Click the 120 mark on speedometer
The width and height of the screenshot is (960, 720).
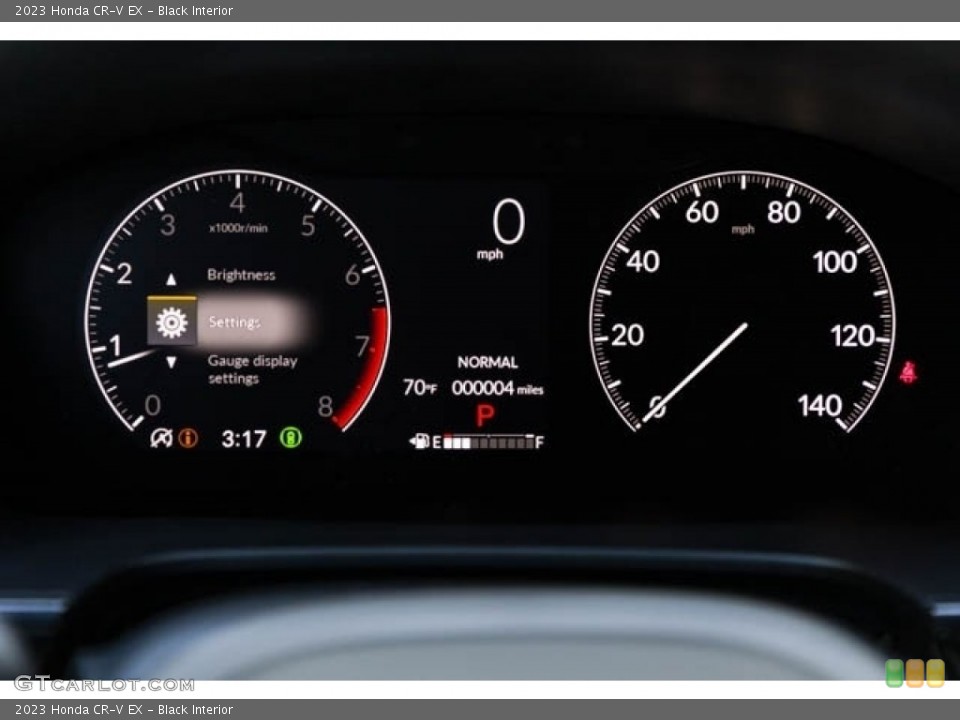(852, 336)
